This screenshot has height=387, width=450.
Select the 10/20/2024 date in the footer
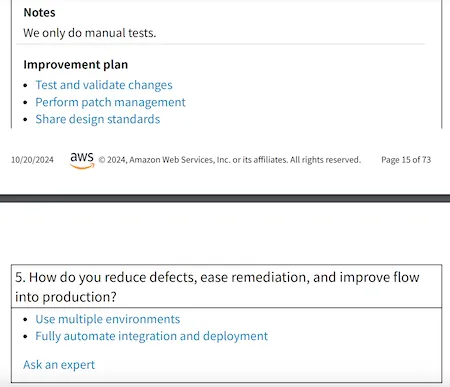point(32,160)
